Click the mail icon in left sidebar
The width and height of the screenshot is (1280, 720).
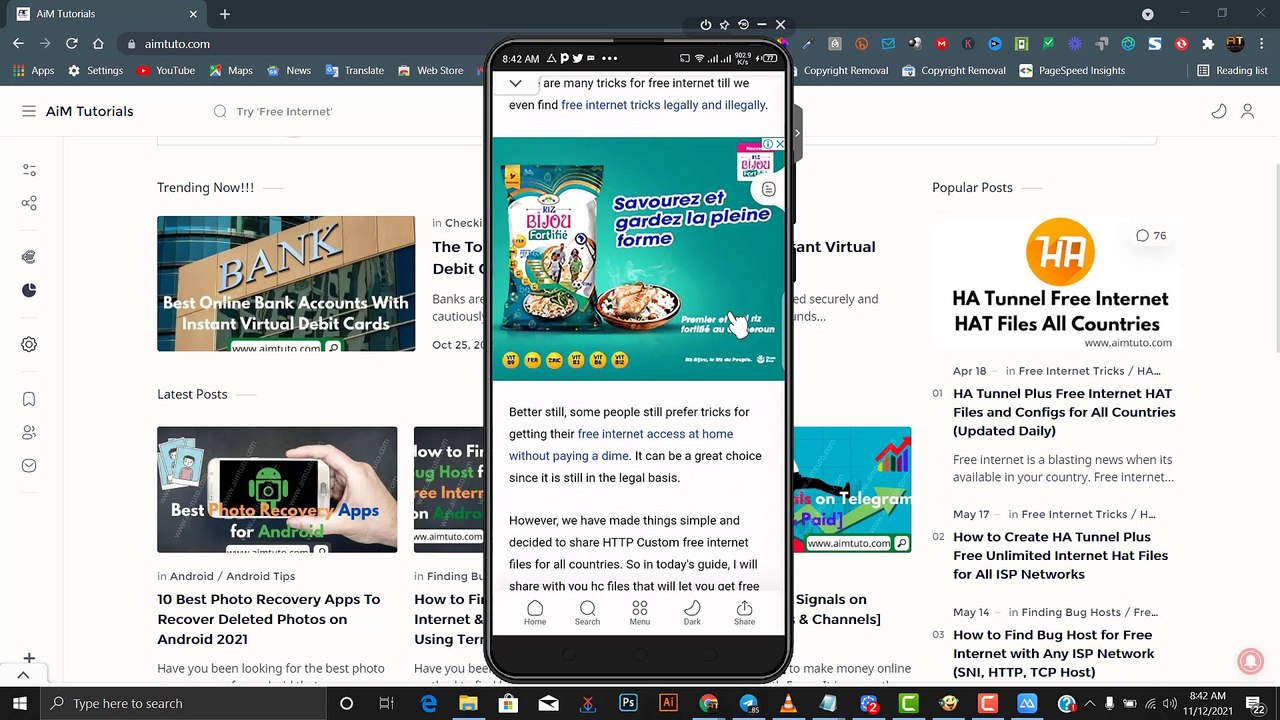[29, 465]
